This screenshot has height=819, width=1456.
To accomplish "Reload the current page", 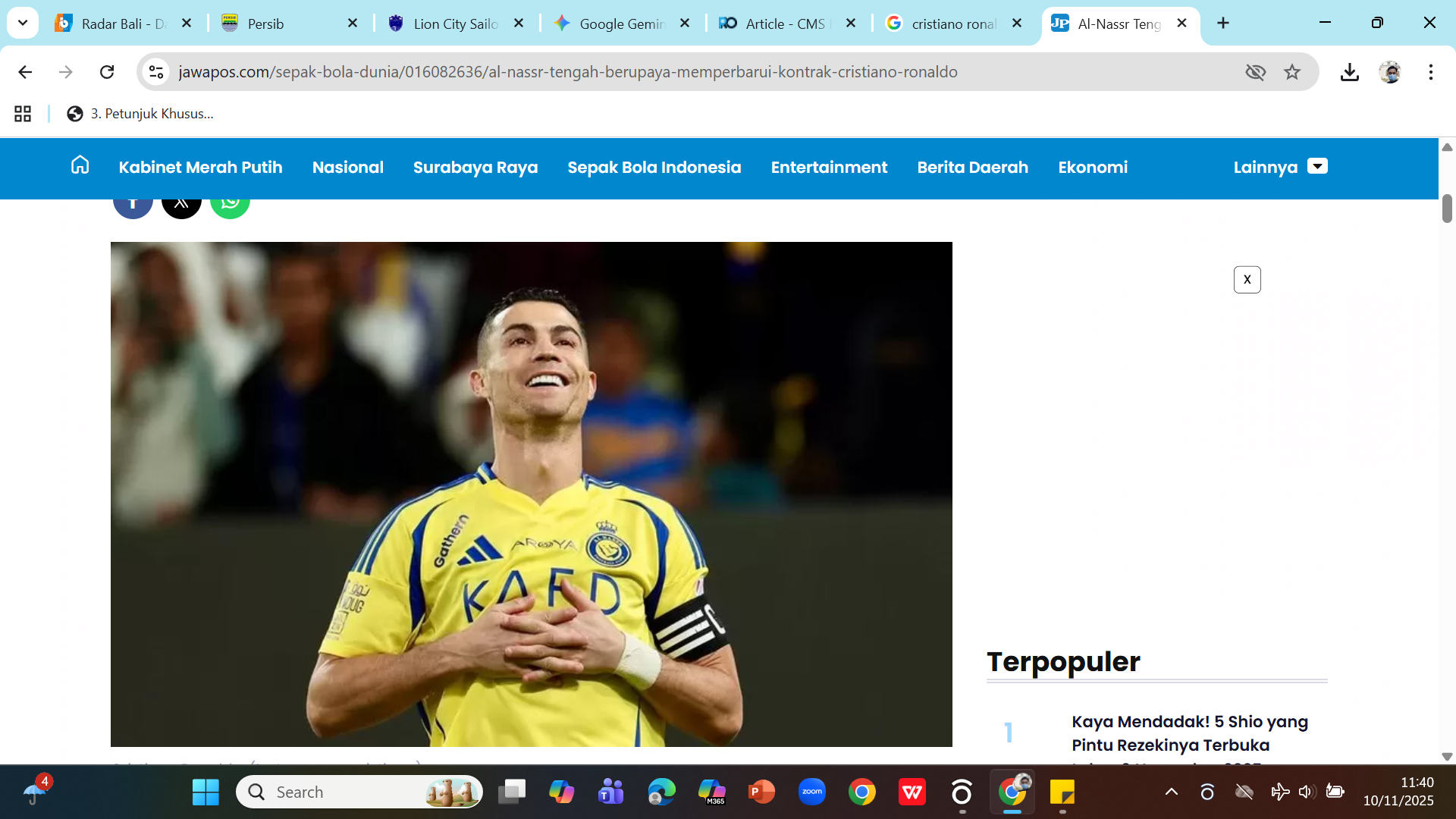I will coord(107,72).
